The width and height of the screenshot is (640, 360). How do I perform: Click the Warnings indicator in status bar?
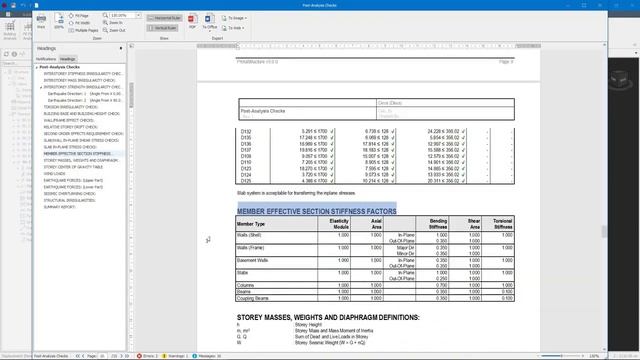click(x=175, y=356)
